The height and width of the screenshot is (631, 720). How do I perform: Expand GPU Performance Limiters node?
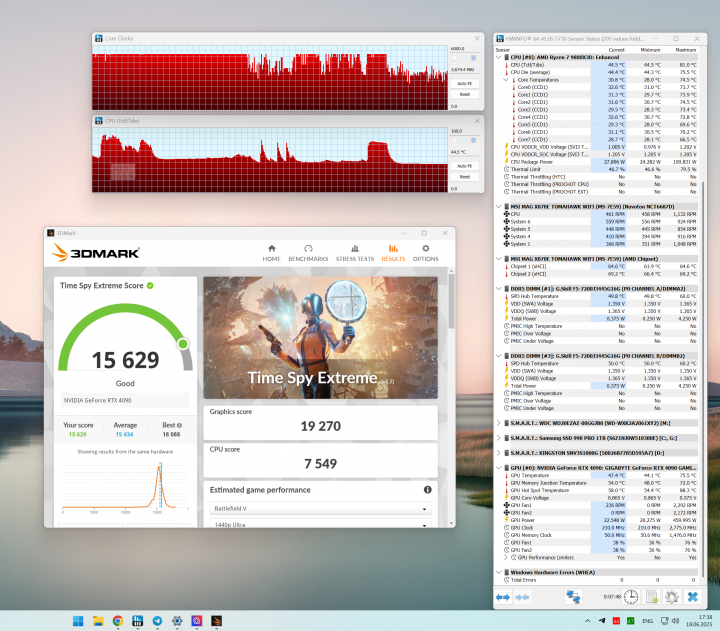(506, 558)
